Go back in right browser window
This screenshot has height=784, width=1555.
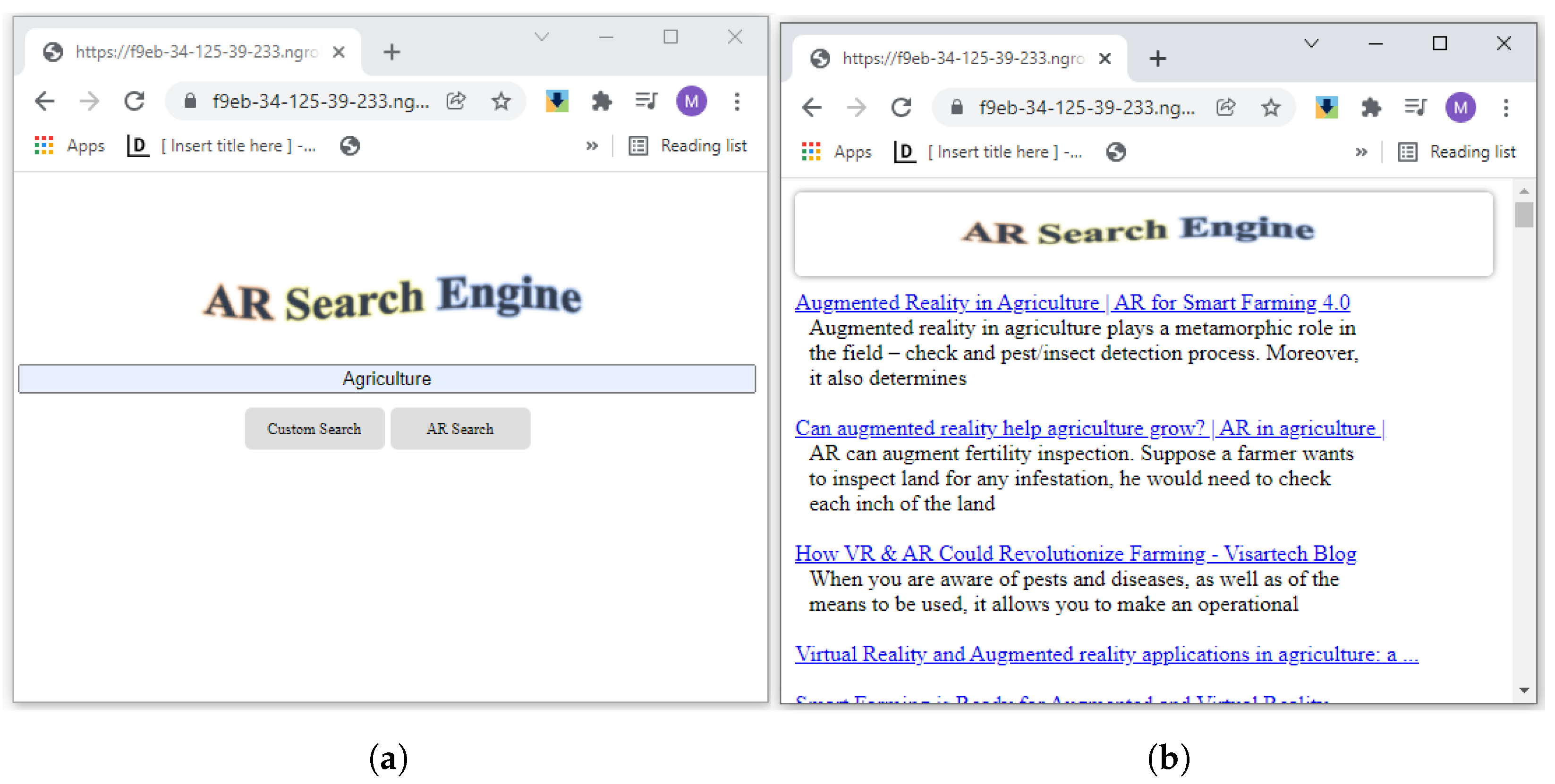pos(812,108)
